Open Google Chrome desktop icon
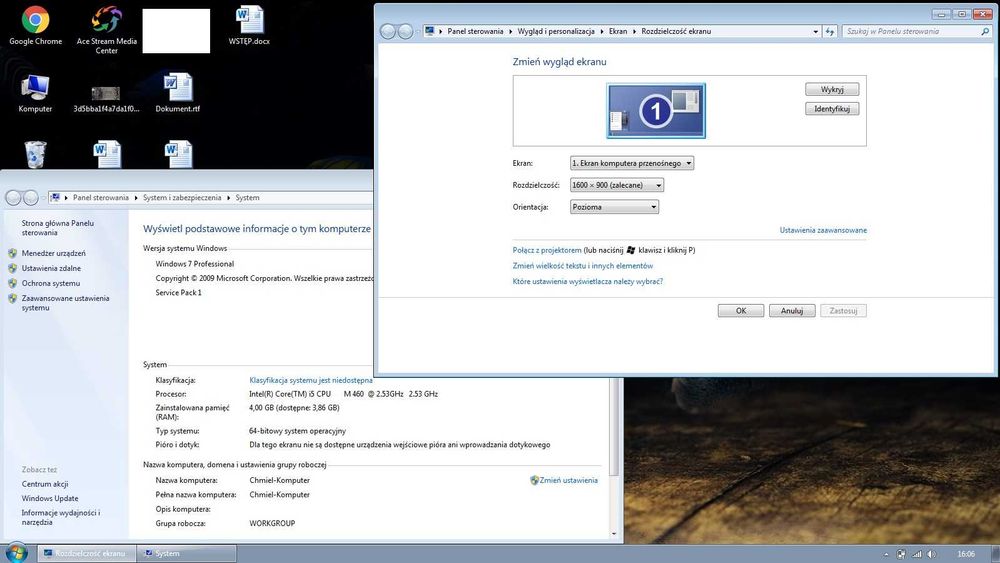 pos(36,26)
